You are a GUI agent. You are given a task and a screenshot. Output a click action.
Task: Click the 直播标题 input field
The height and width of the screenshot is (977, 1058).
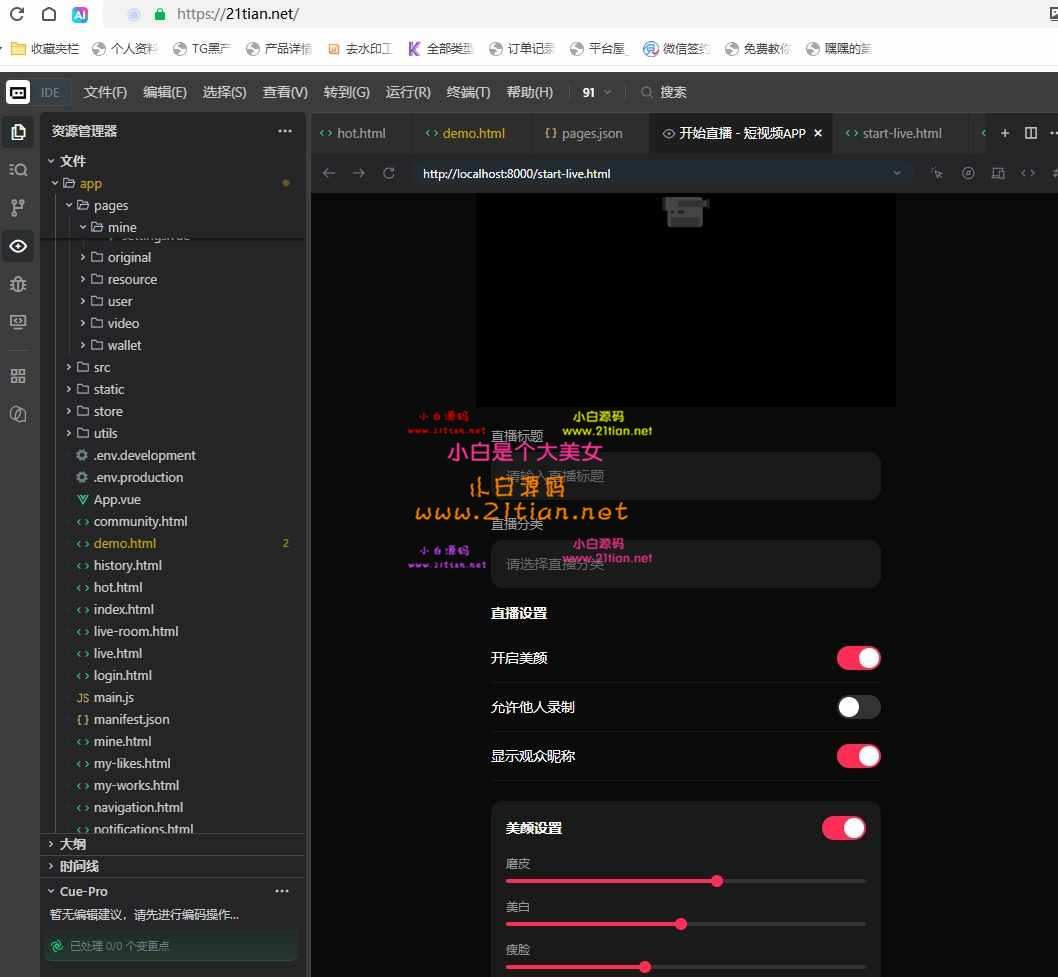686,476
